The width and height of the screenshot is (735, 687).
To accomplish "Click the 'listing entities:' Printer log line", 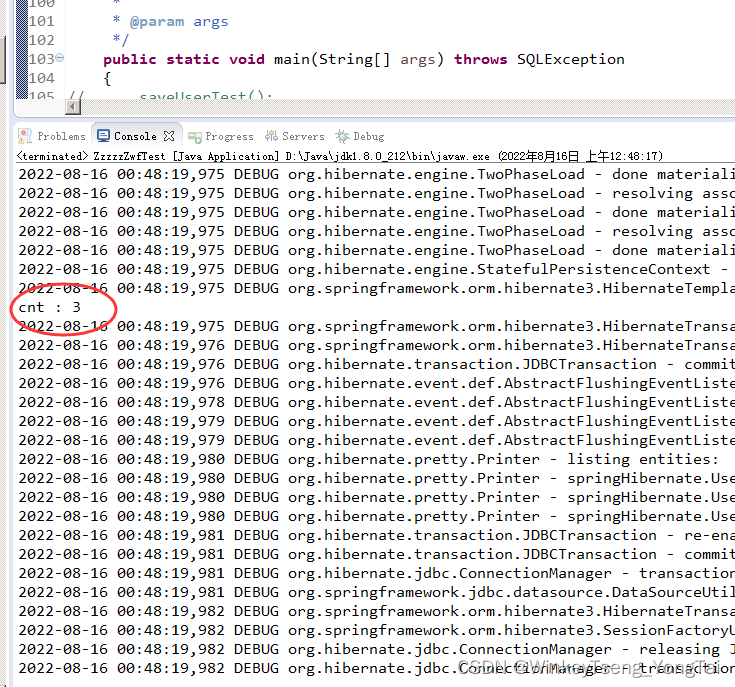I will tap(368, 459).
